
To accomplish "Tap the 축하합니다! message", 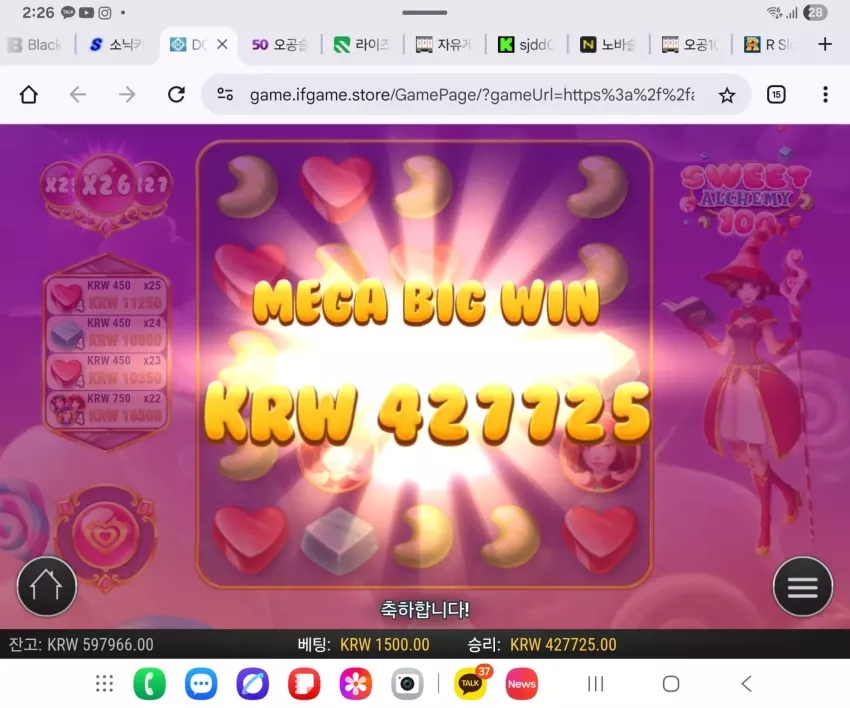I will coord(424,610).
